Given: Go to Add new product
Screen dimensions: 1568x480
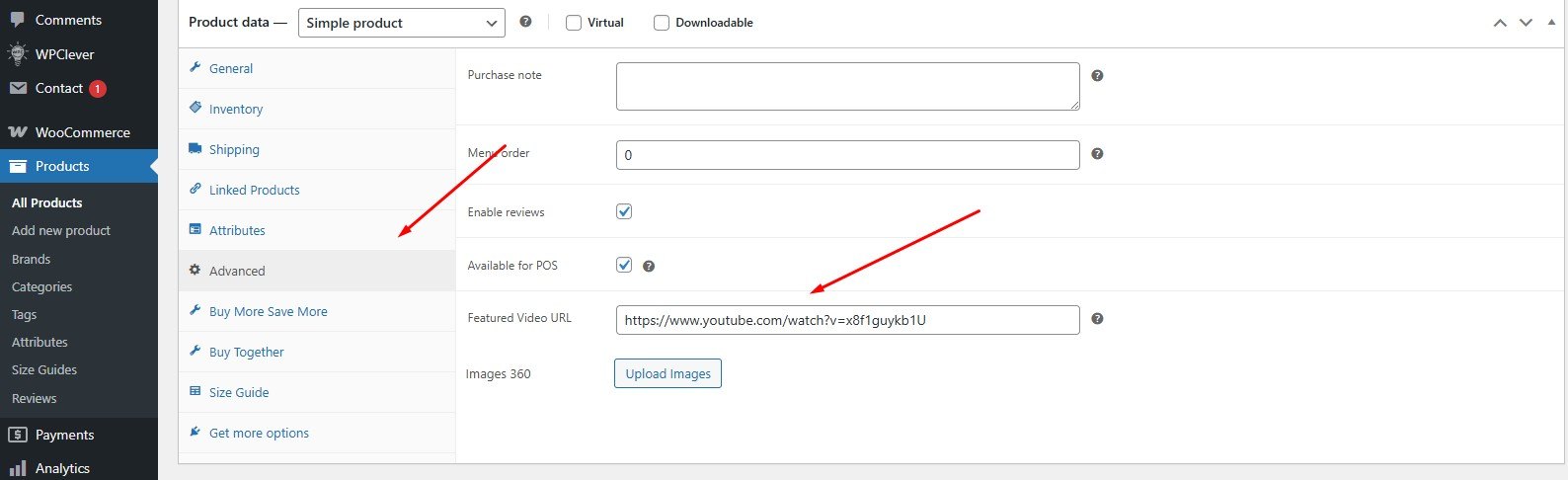Looking at the screenshot, I should point(61,230).
